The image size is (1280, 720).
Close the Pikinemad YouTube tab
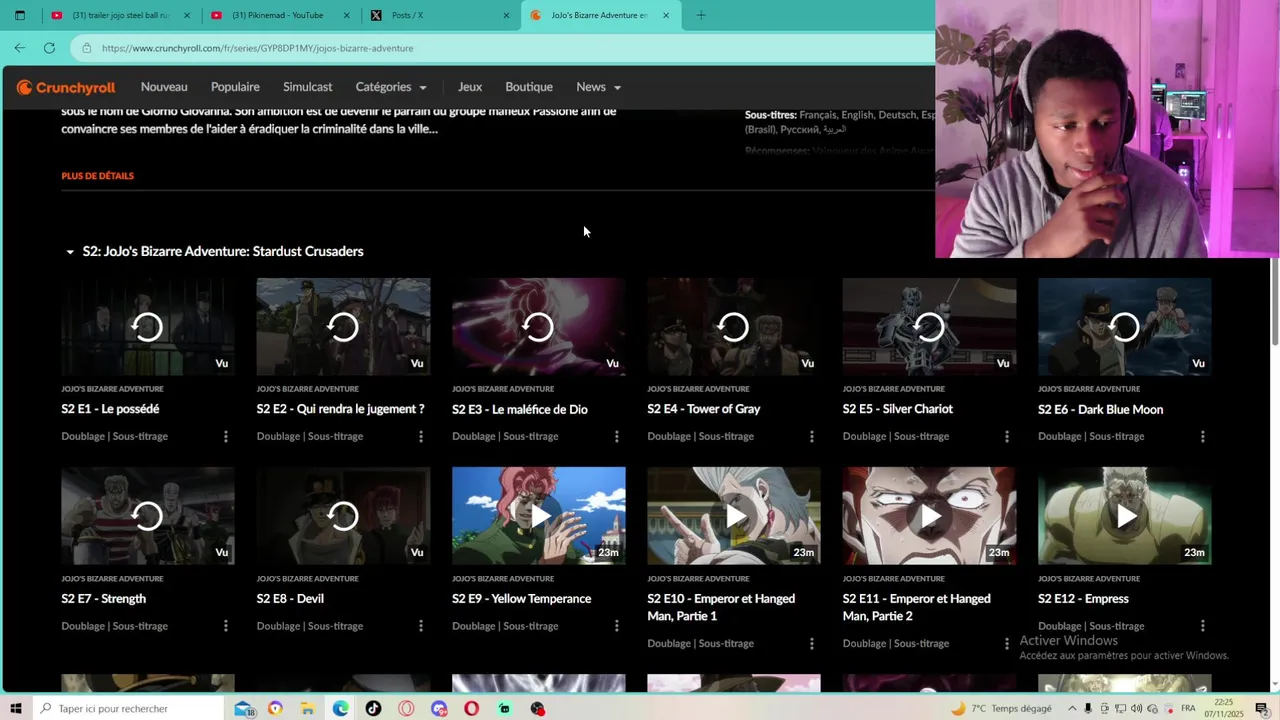(x=346, y=15)
